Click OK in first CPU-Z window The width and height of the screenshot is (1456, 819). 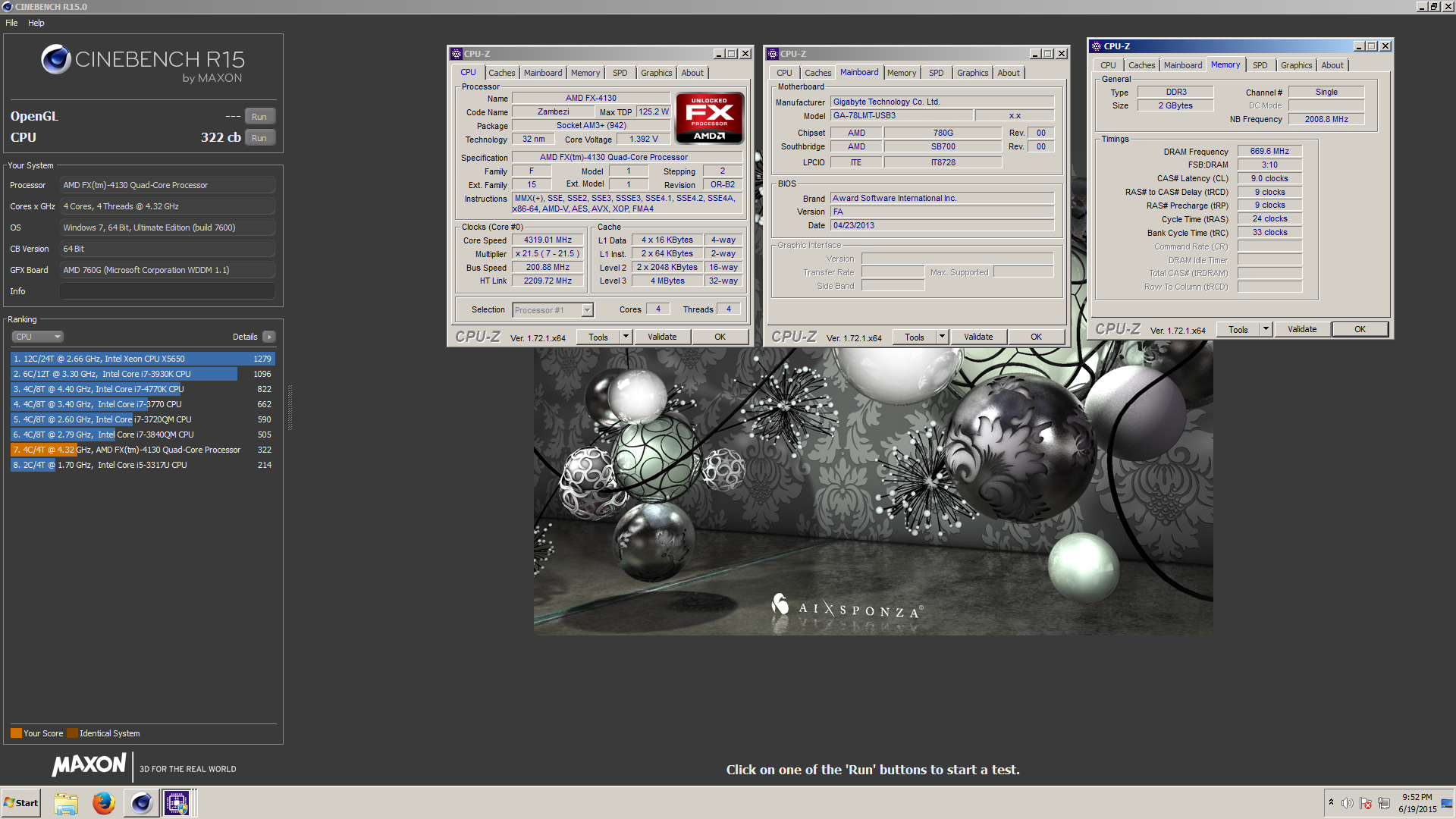[720, 337]
